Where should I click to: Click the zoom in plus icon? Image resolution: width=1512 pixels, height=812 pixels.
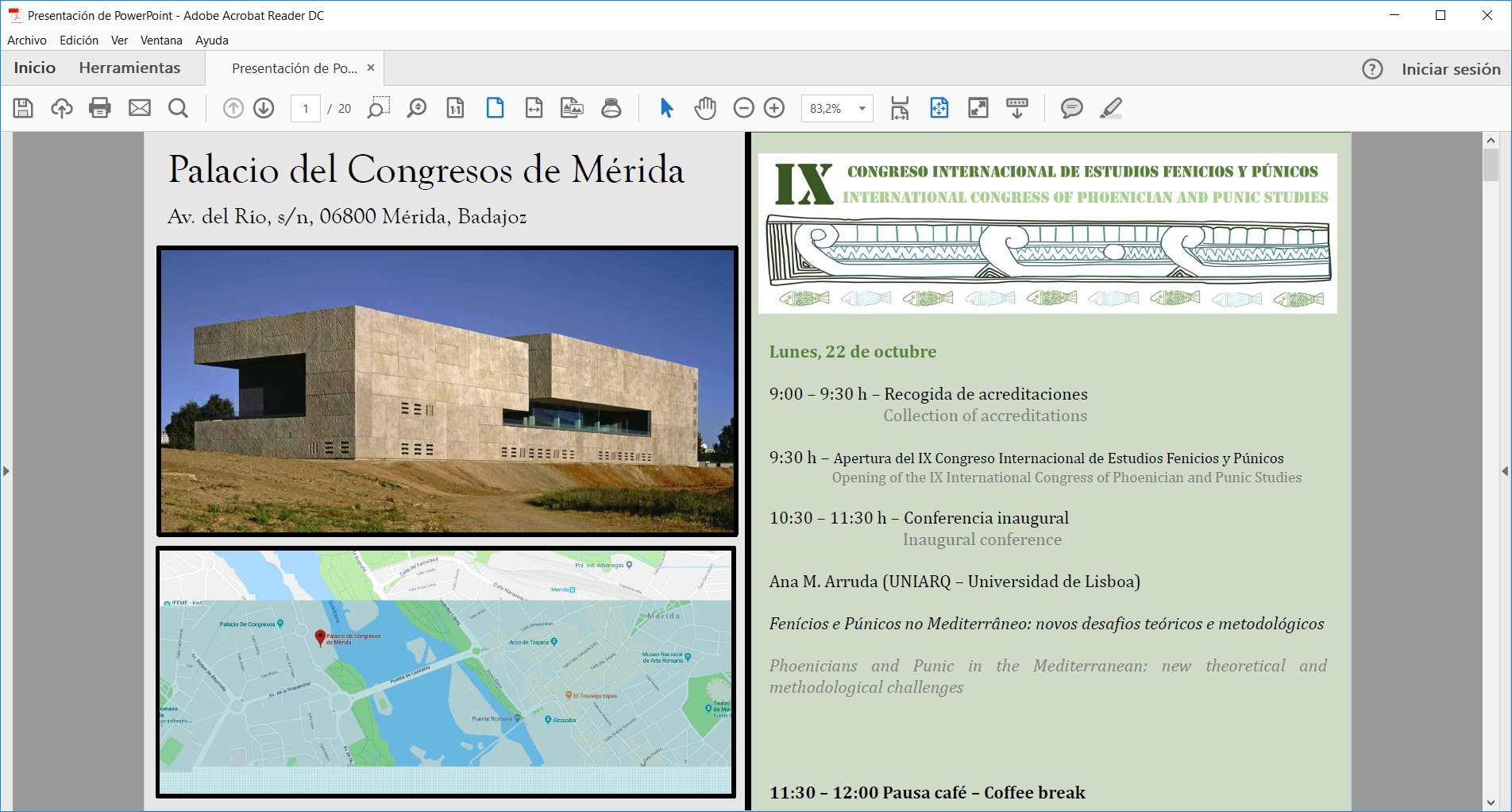click(774, 108)
